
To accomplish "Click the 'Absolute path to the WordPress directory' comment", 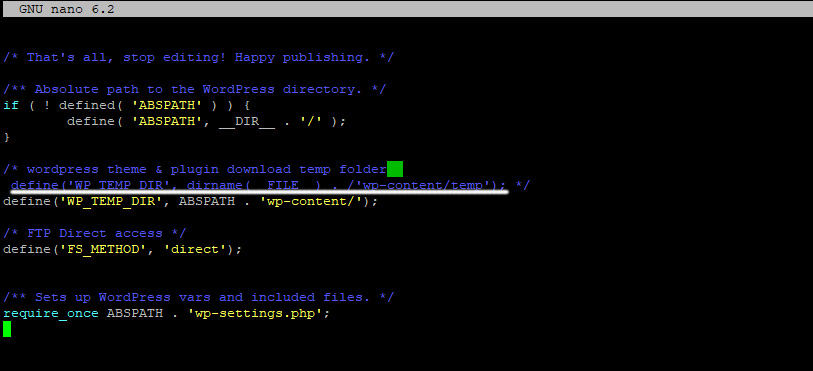I will coord(194,89).
